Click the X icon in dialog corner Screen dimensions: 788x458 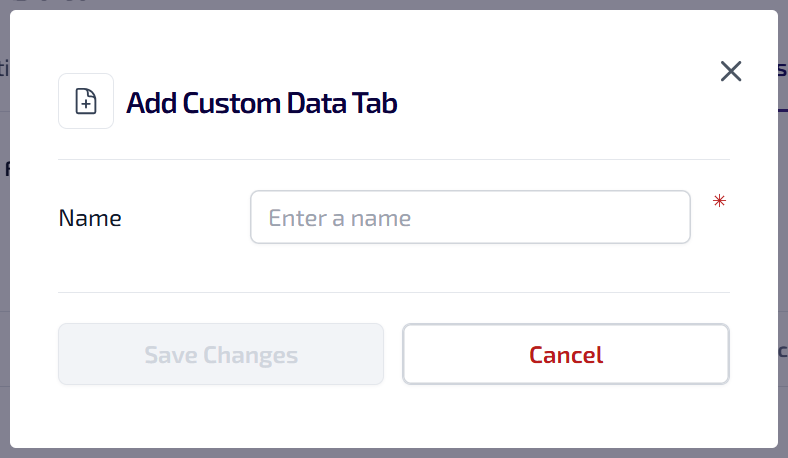point(731,71)
